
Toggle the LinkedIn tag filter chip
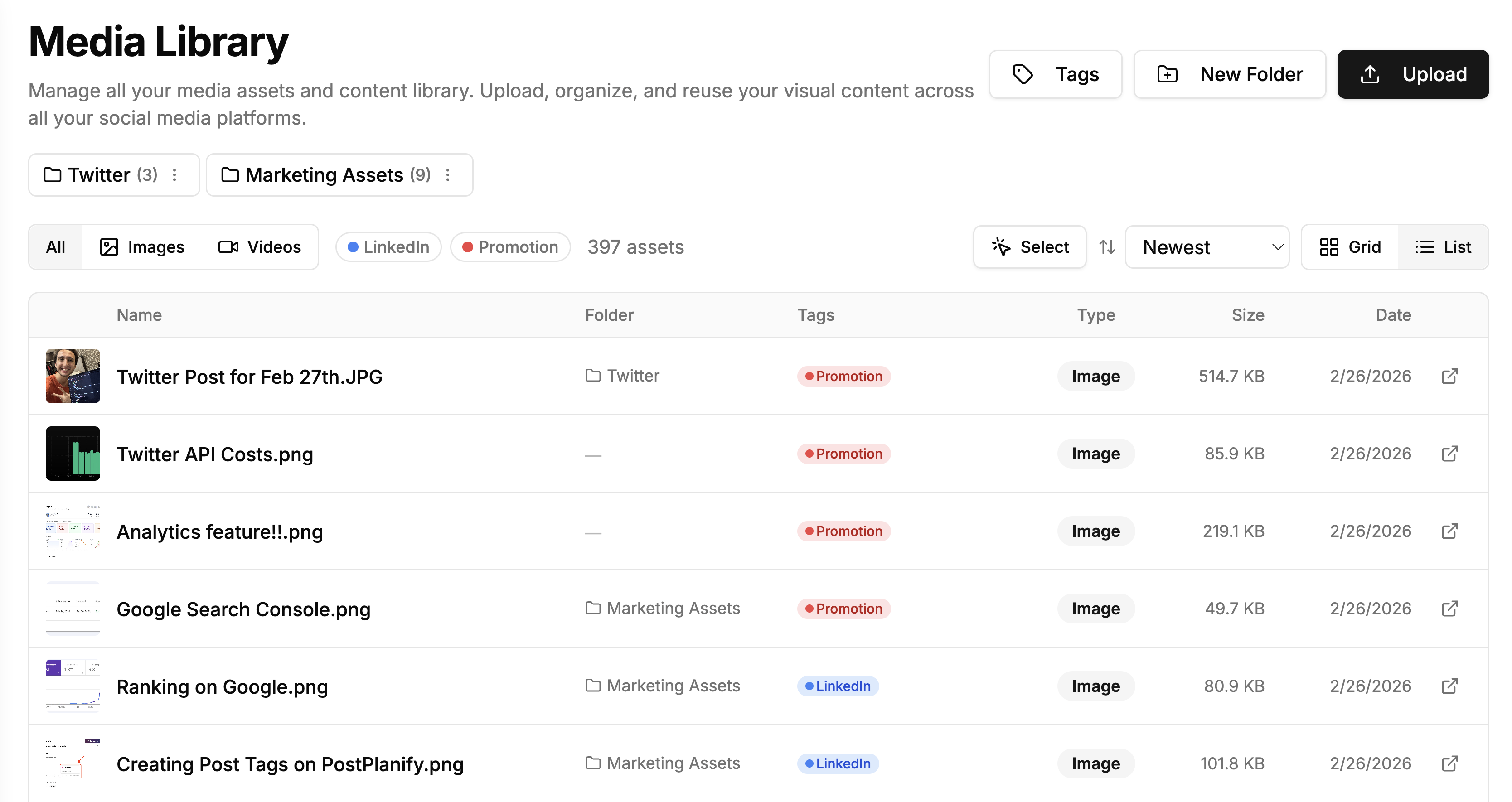point(388,247)
